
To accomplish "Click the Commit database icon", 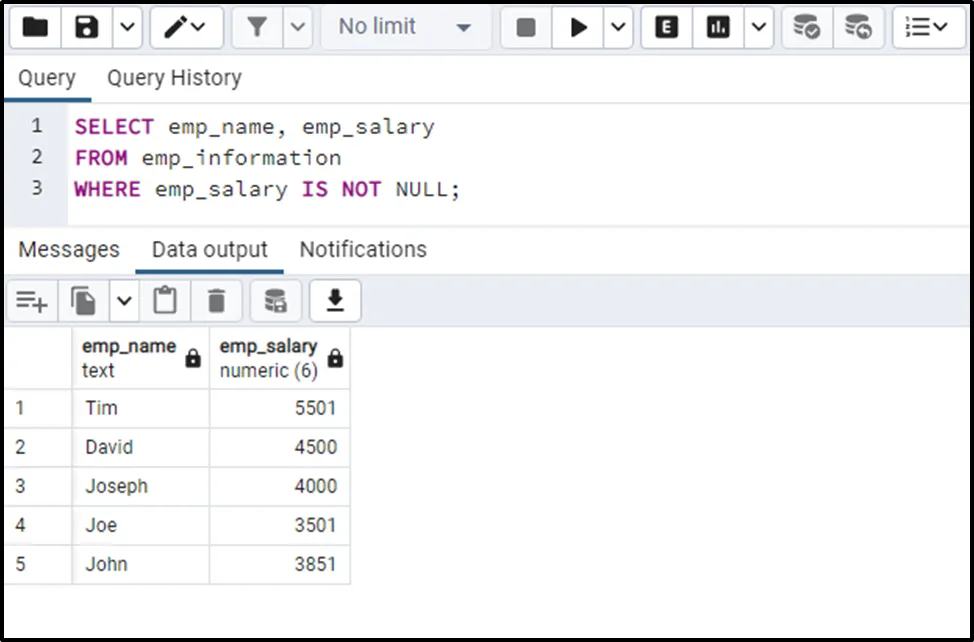I will click(x=806, y=28).
